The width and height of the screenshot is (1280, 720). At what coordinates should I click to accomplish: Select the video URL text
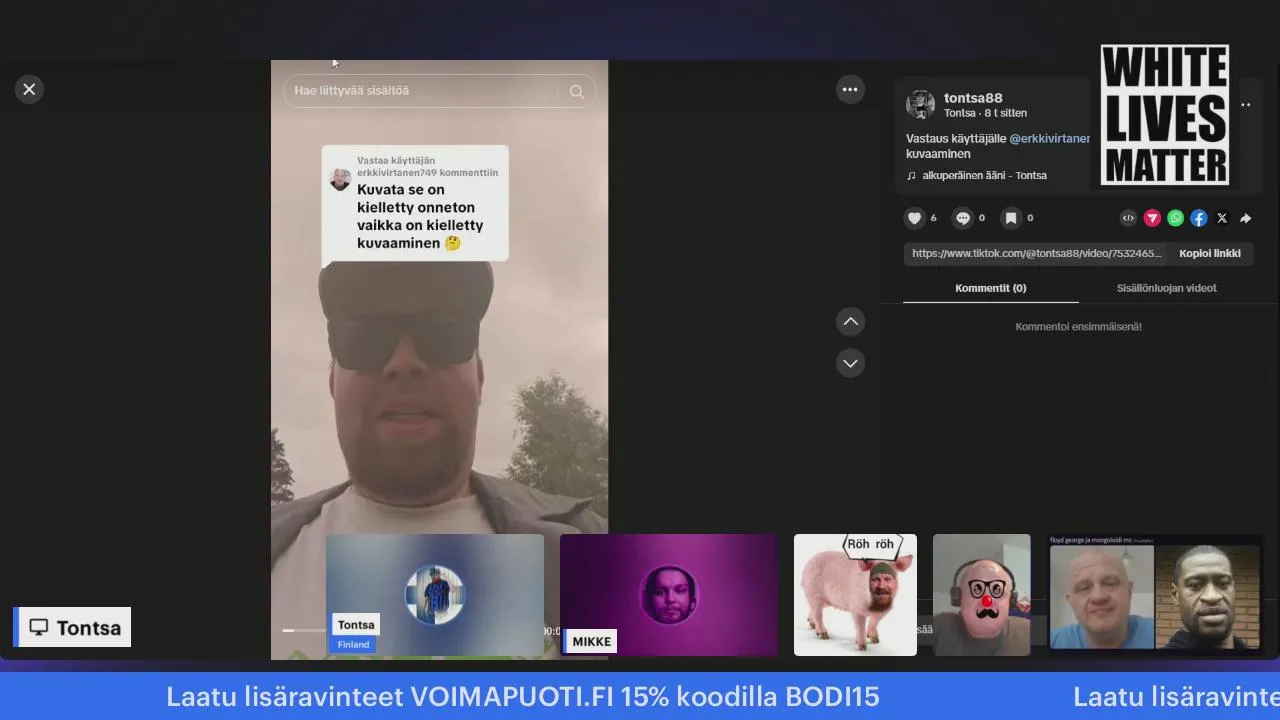[1036, 253]
